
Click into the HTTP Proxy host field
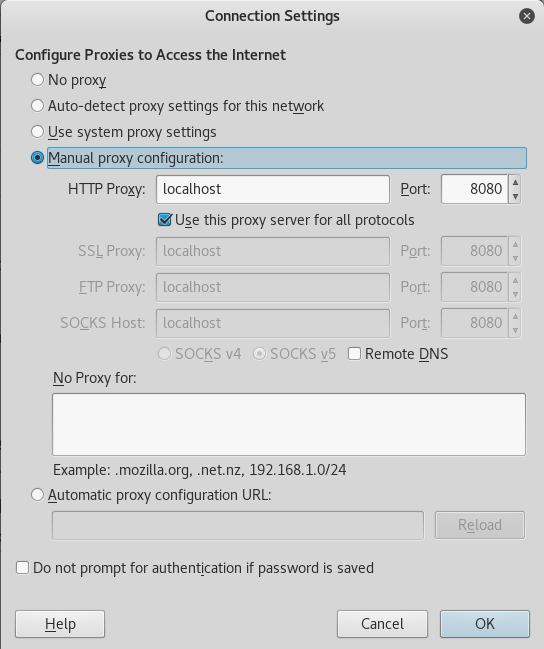273,189
